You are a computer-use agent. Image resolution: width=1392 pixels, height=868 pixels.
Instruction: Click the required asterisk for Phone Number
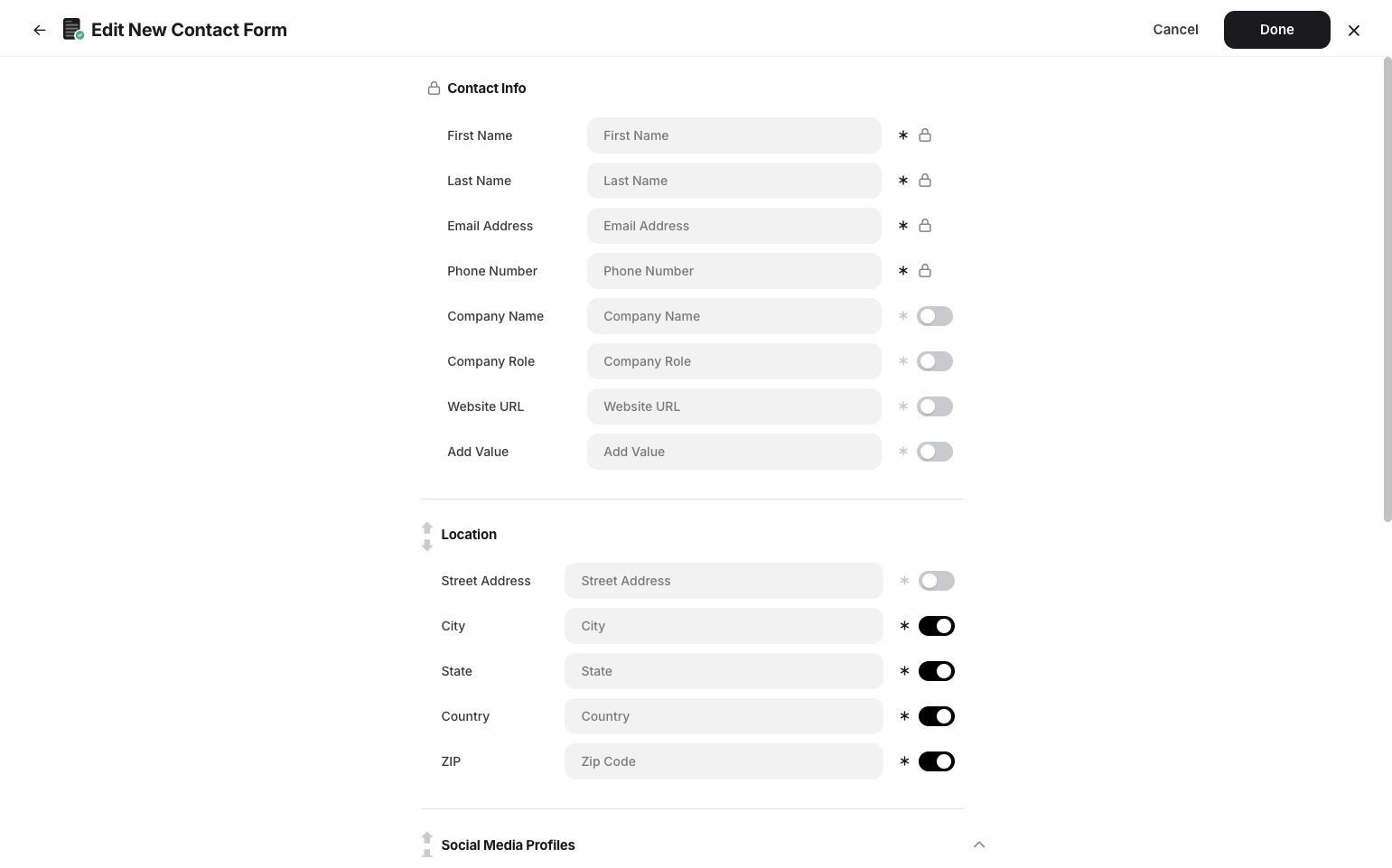[902, 271]
